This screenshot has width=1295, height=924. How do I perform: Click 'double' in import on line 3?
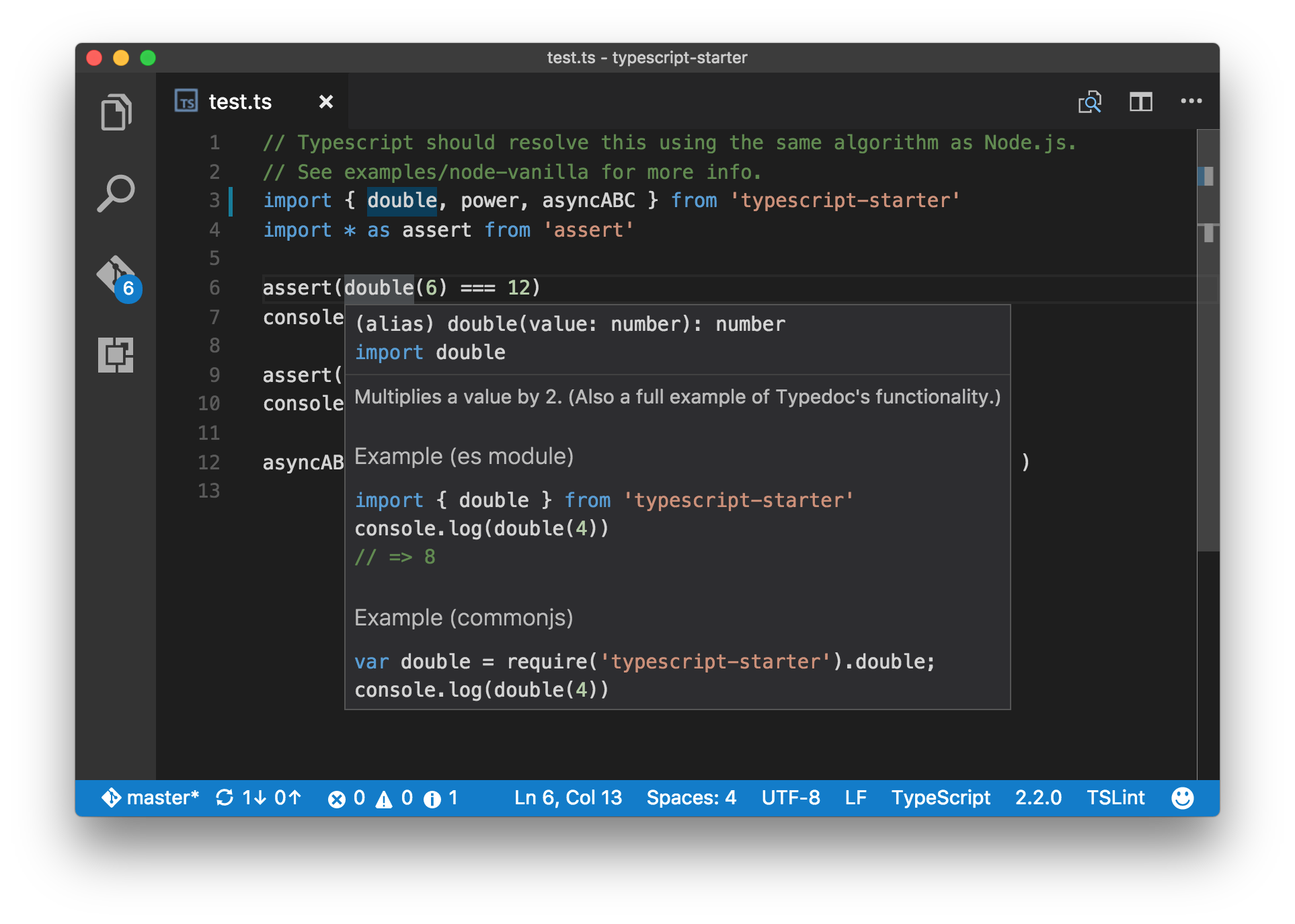pyautogui.click(x=402, y=200)
